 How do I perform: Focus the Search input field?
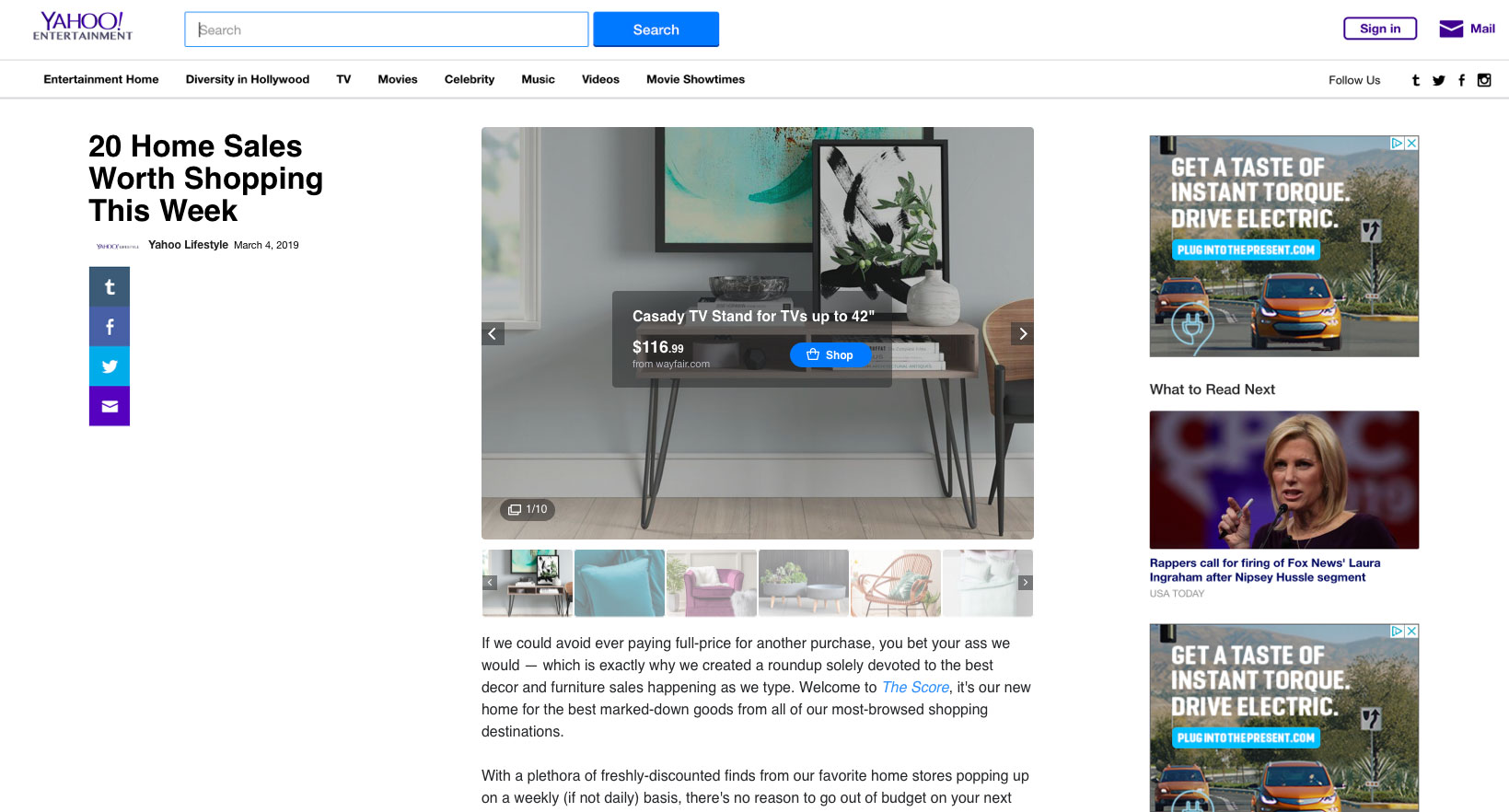click(386, 29)
